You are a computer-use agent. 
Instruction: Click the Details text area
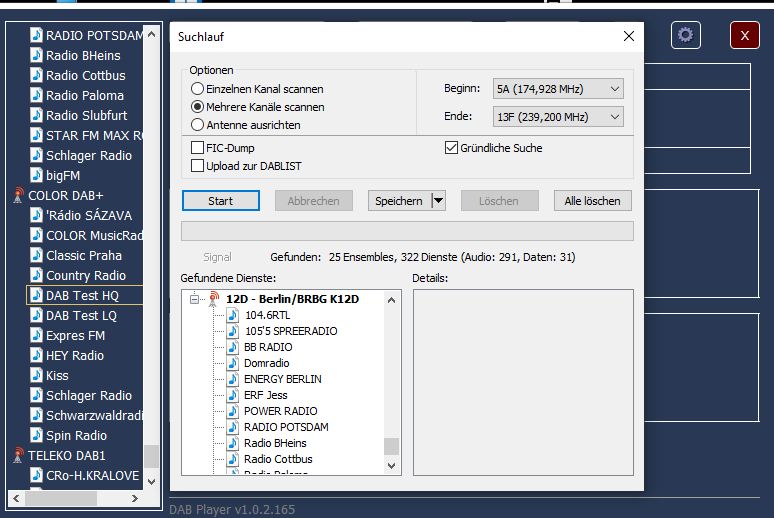[x=523, y=383]
